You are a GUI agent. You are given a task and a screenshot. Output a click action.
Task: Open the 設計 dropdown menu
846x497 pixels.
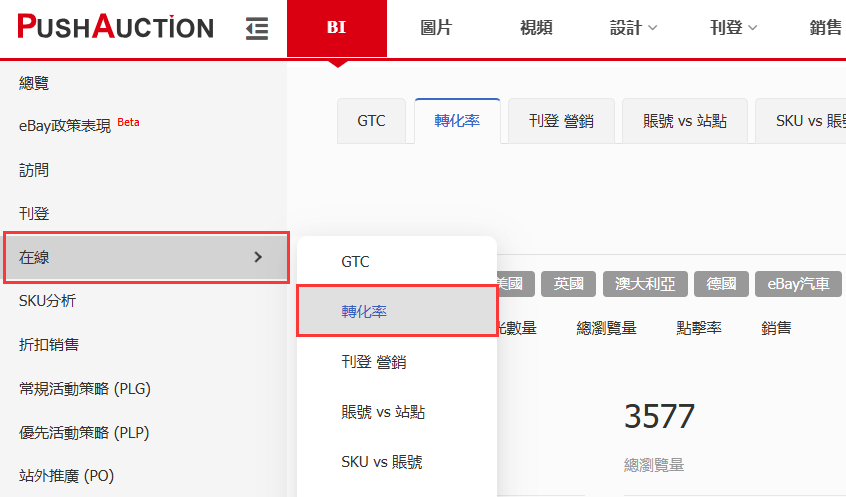click(633, 28)
